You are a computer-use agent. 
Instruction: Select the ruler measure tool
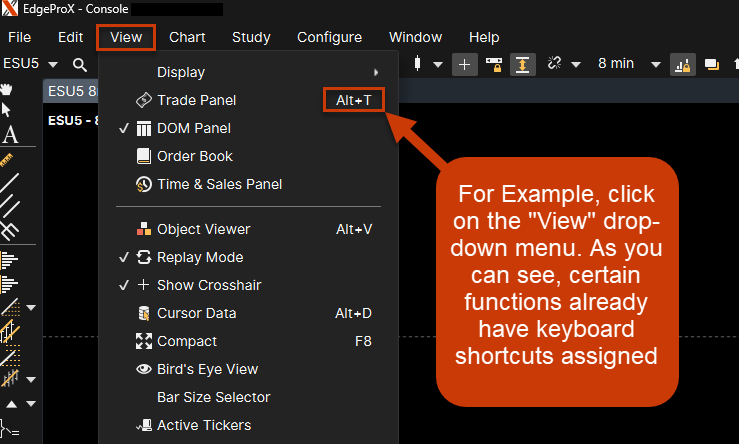coord(10,159)
